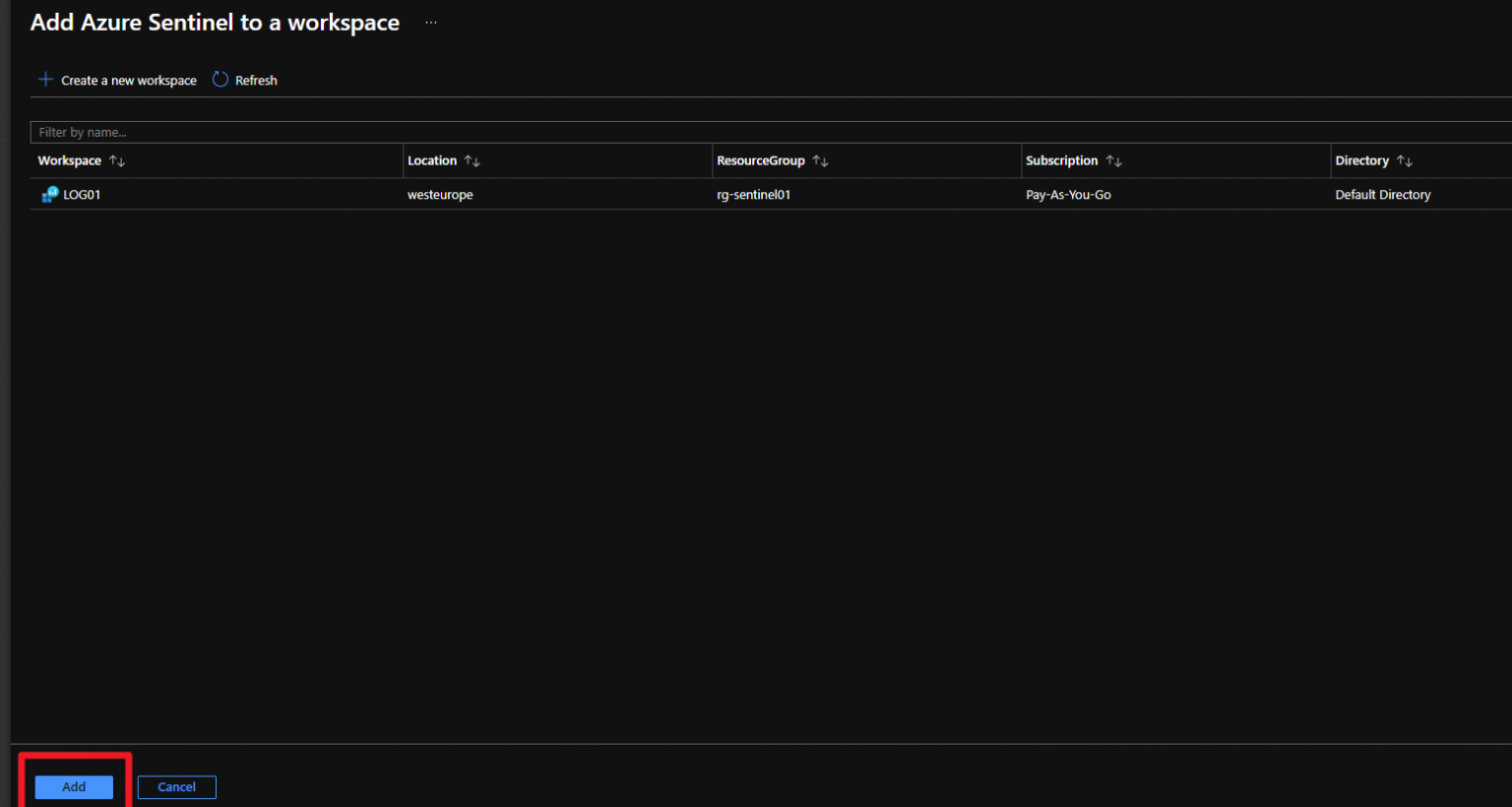
Task: Click Create a new workspace
Action: [x=129, y=81]
